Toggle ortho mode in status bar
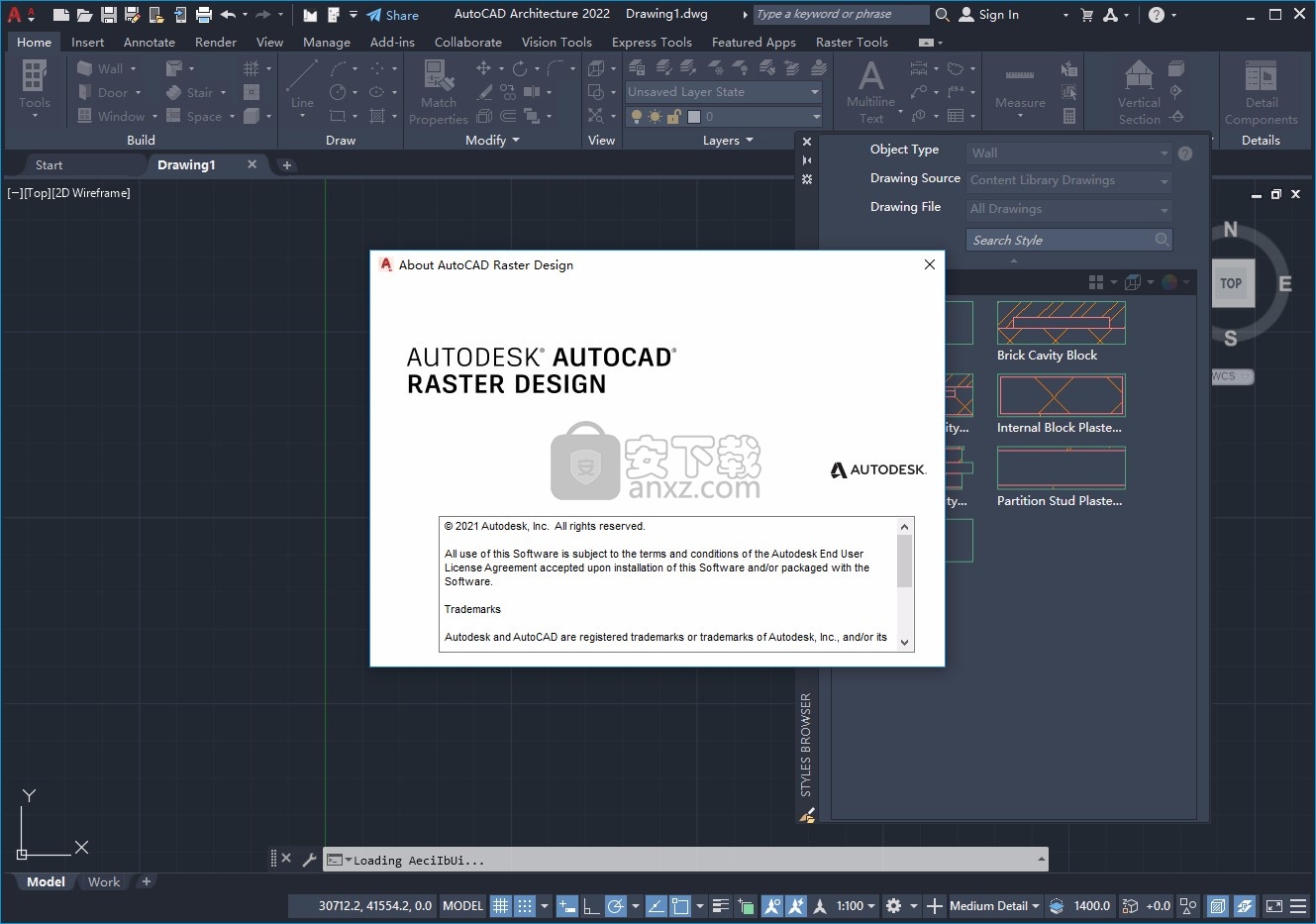Screen dimensions: 1316x924 591,905
